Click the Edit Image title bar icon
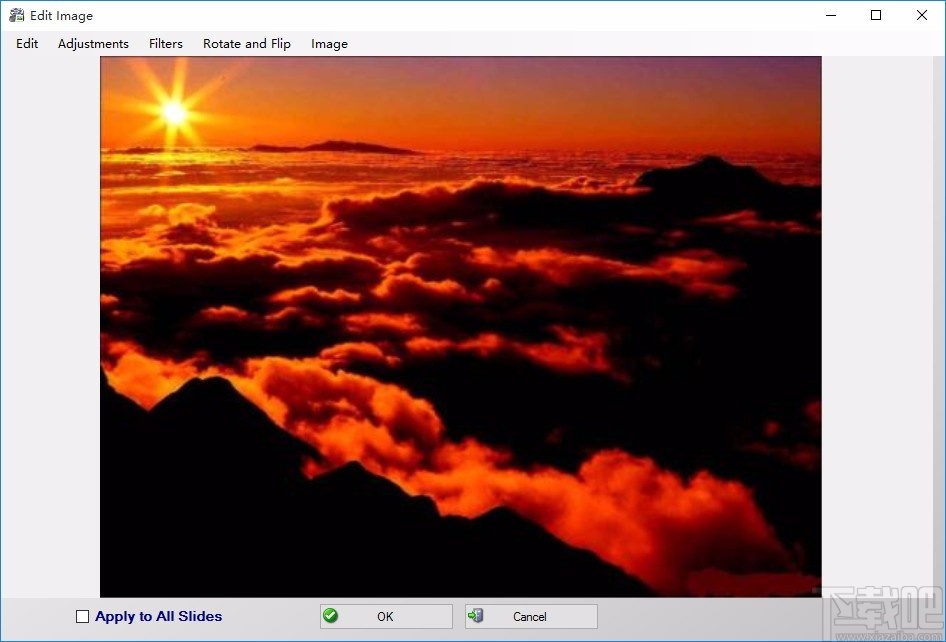This screenshot has height=642, width=946. click(16, 15)
